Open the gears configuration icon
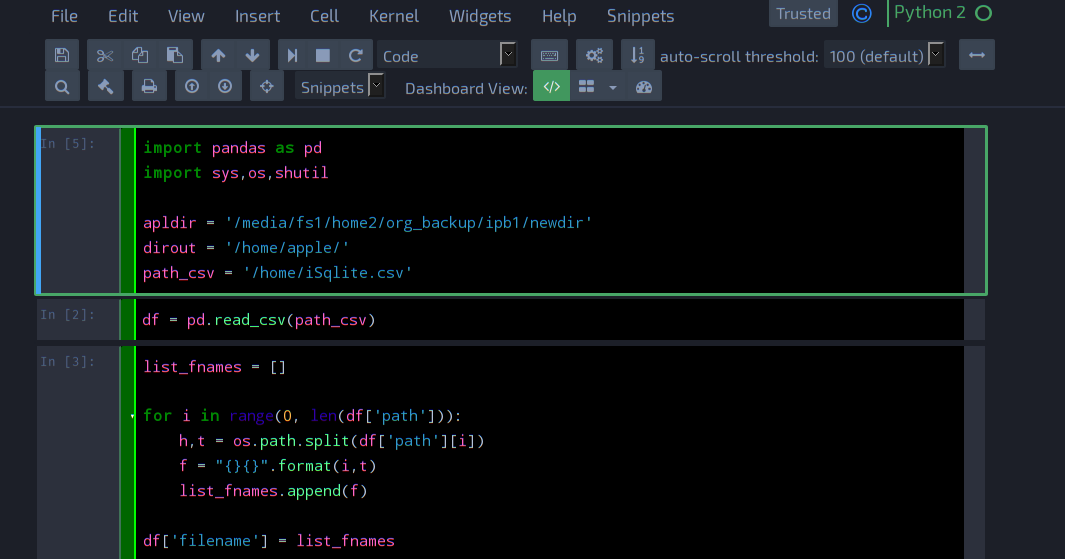 point(594,55)
